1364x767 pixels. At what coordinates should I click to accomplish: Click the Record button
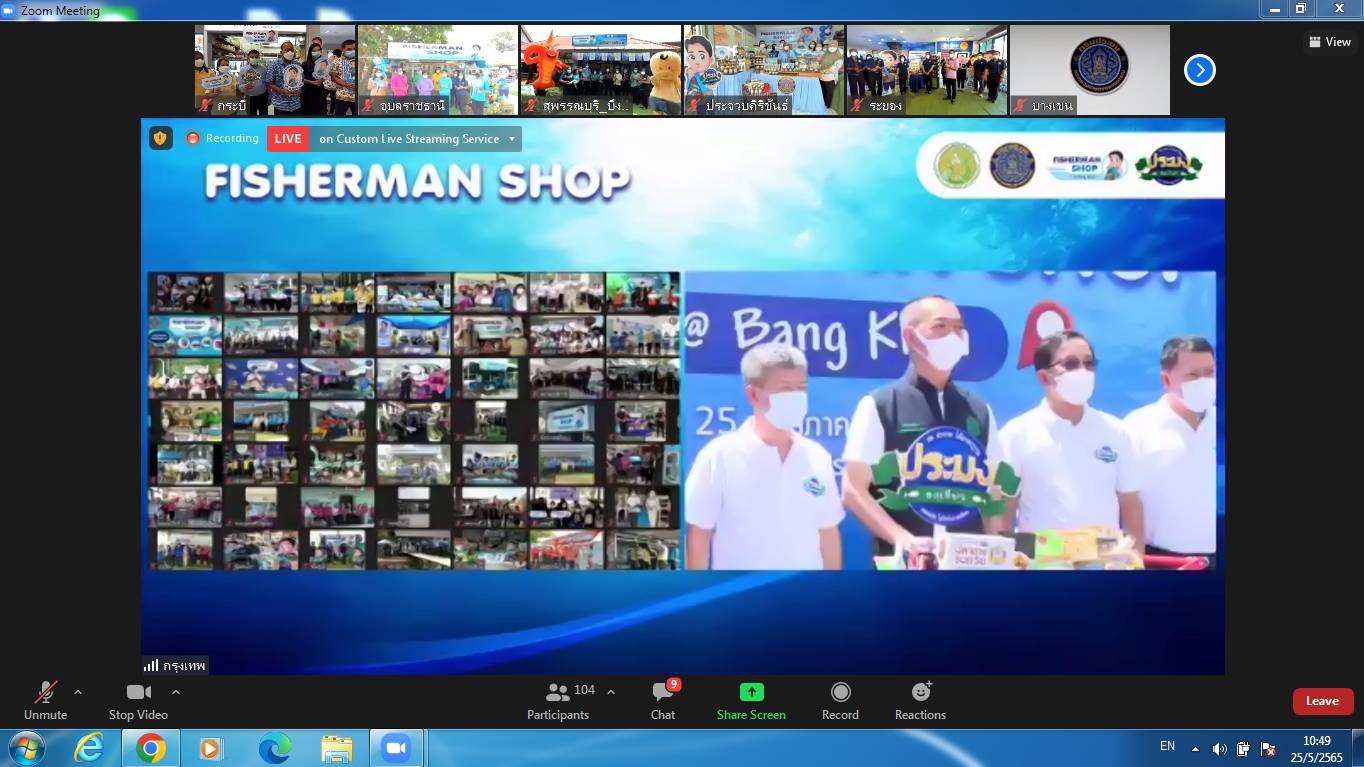click(840, 701)
